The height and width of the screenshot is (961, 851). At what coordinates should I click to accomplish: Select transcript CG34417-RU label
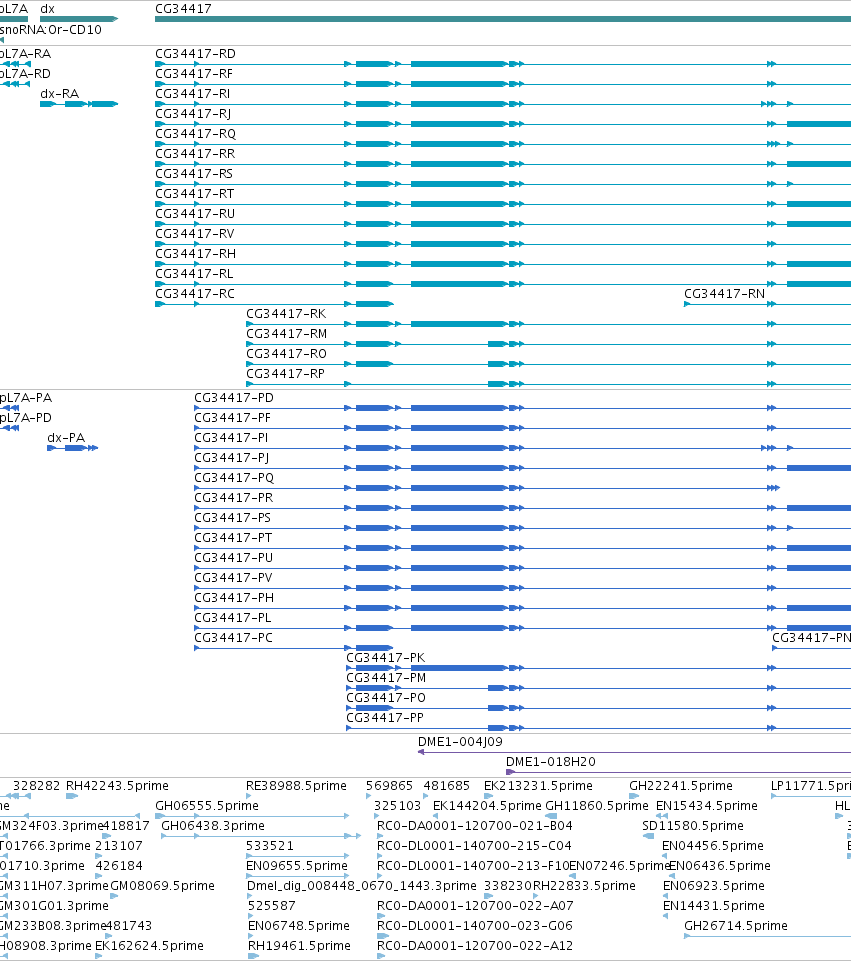tap(195, 214)
